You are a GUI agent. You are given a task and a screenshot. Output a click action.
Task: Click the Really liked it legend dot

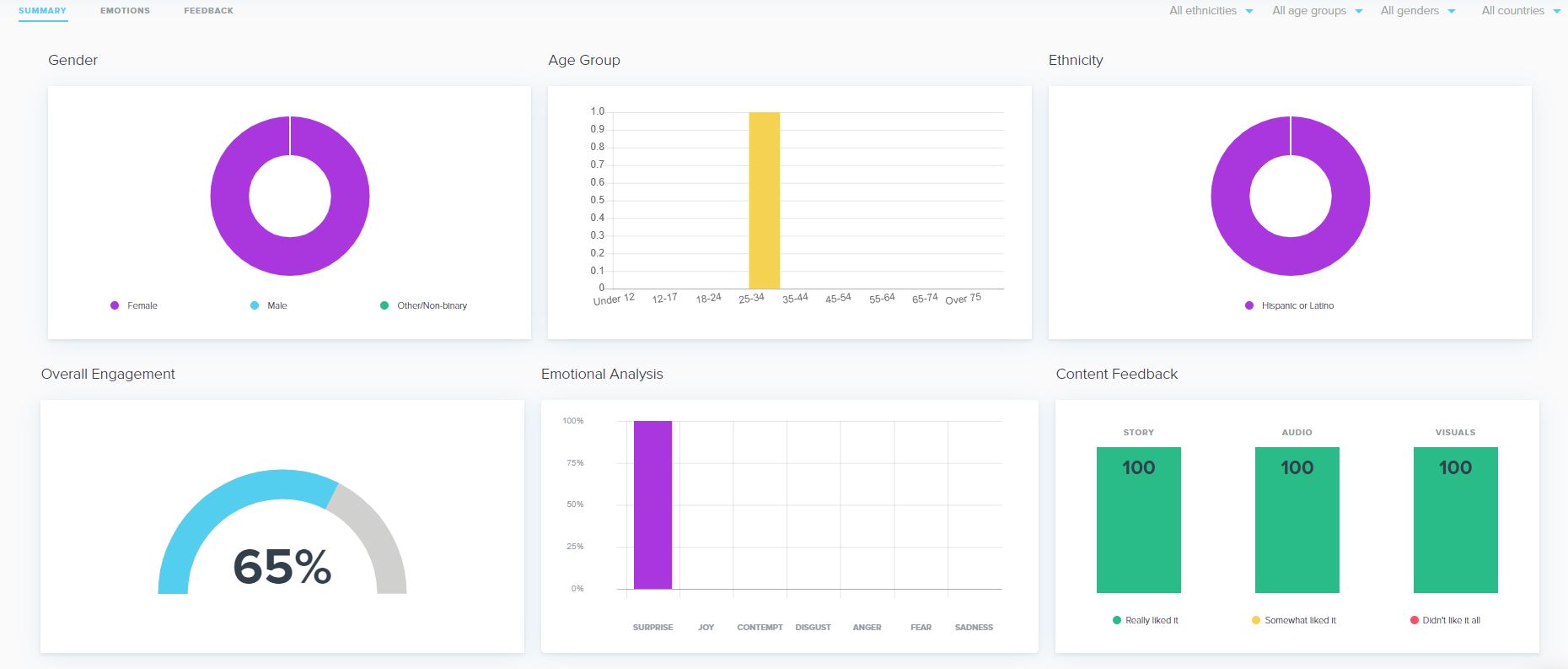coord(1117,620)
